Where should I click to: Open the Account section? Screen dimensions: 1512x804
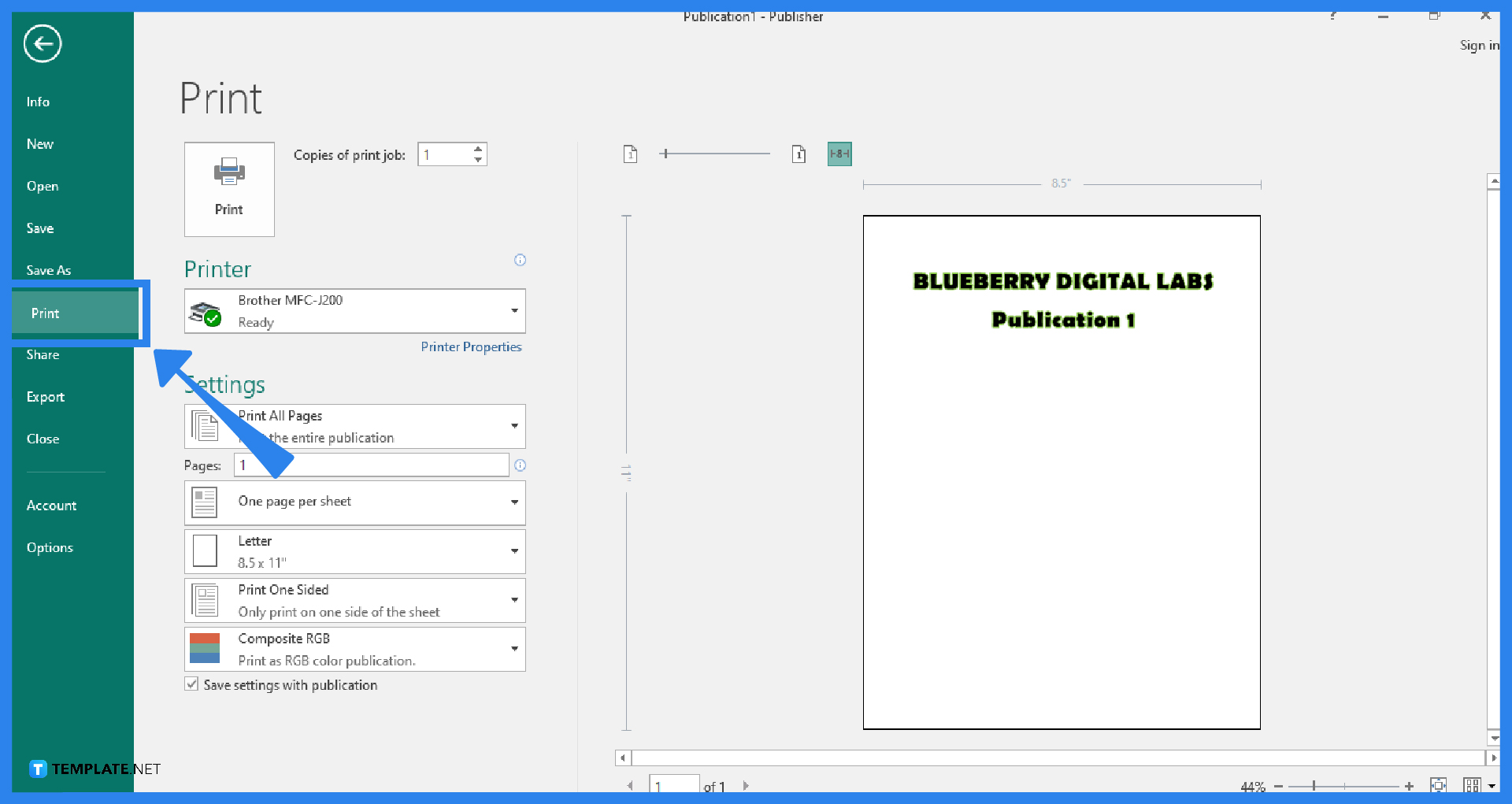pos(52,505)
